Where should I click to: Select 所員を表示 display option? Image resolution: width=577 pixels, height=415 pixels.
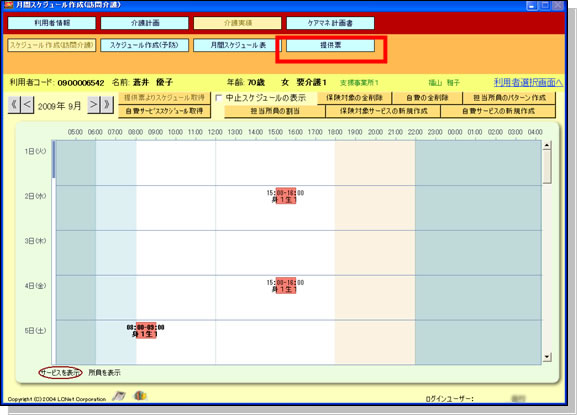105,373
